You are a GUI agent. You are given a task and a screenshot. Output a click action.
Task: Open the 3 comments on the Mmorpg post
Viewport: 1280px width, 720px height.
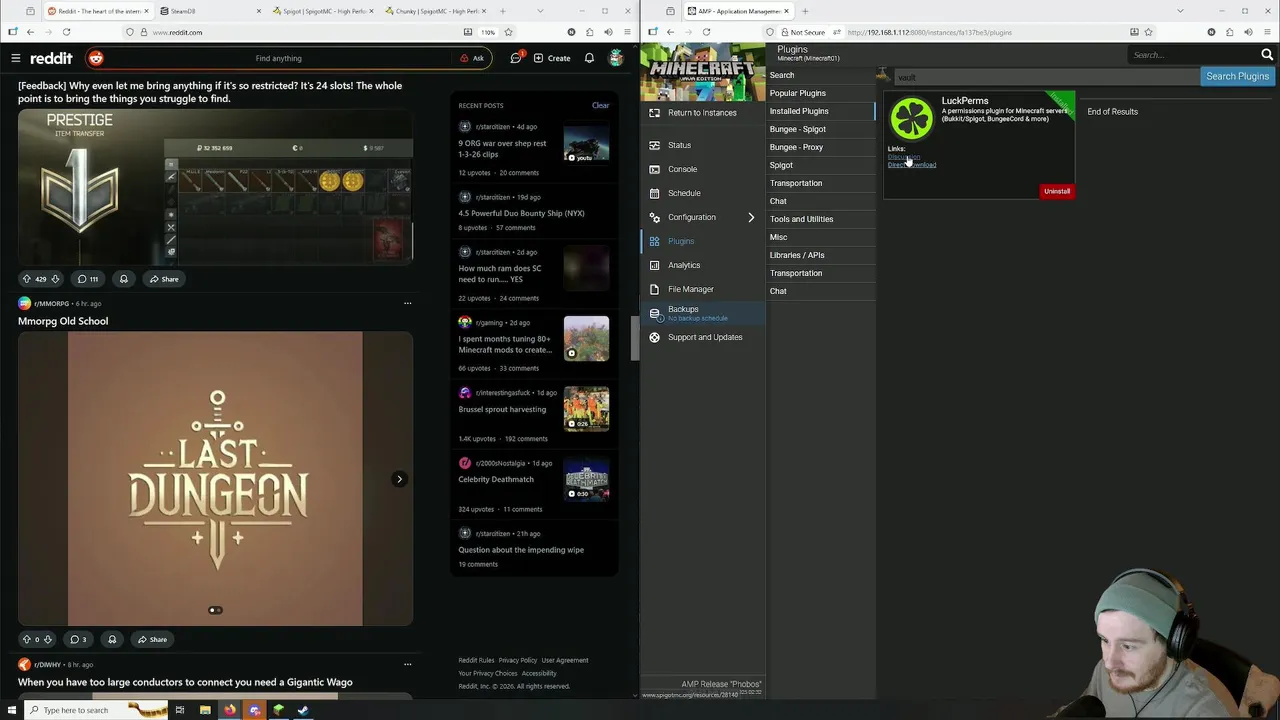pos(78,639)
